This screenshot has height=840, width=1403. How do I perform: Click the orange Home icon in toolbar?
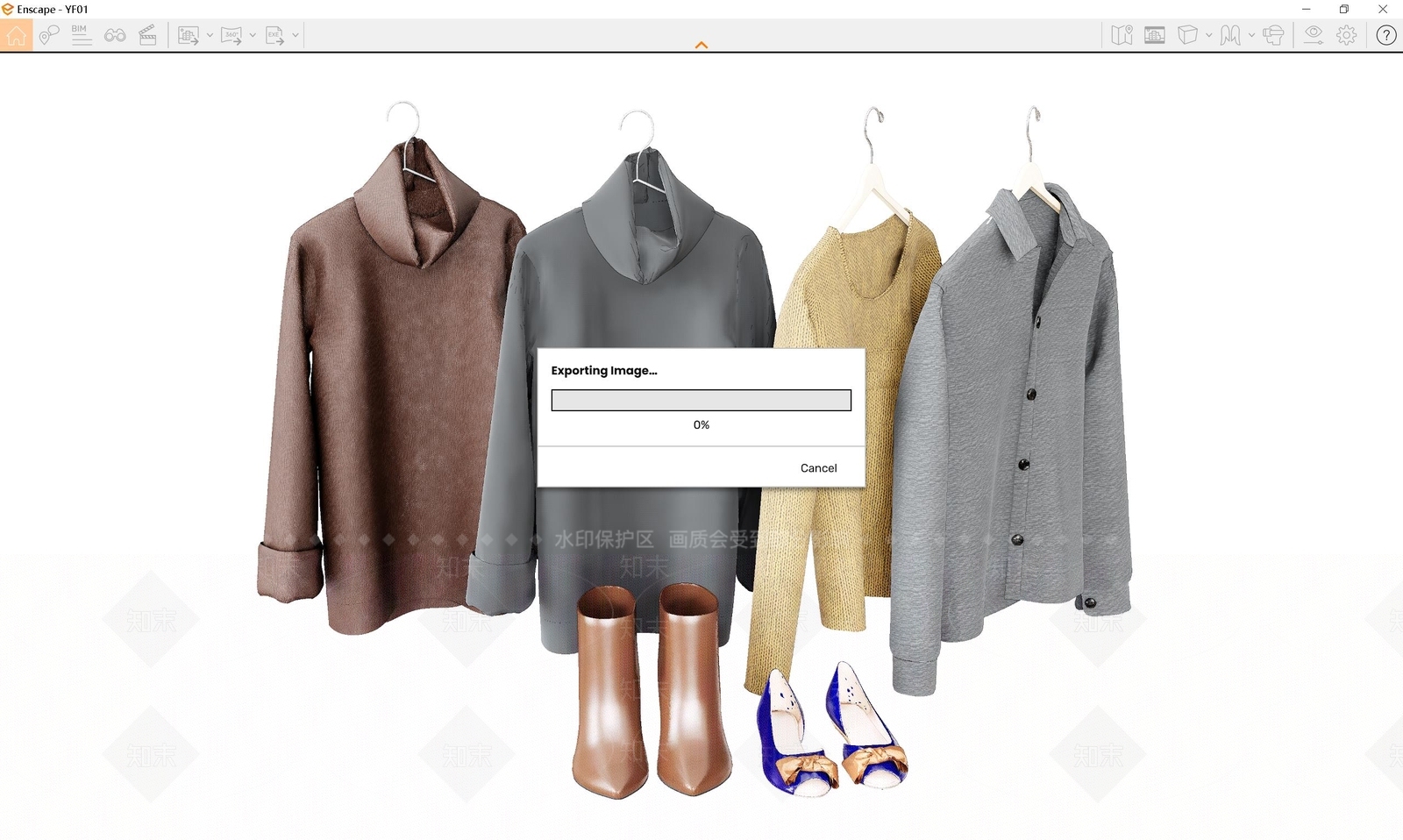[16, 35]
